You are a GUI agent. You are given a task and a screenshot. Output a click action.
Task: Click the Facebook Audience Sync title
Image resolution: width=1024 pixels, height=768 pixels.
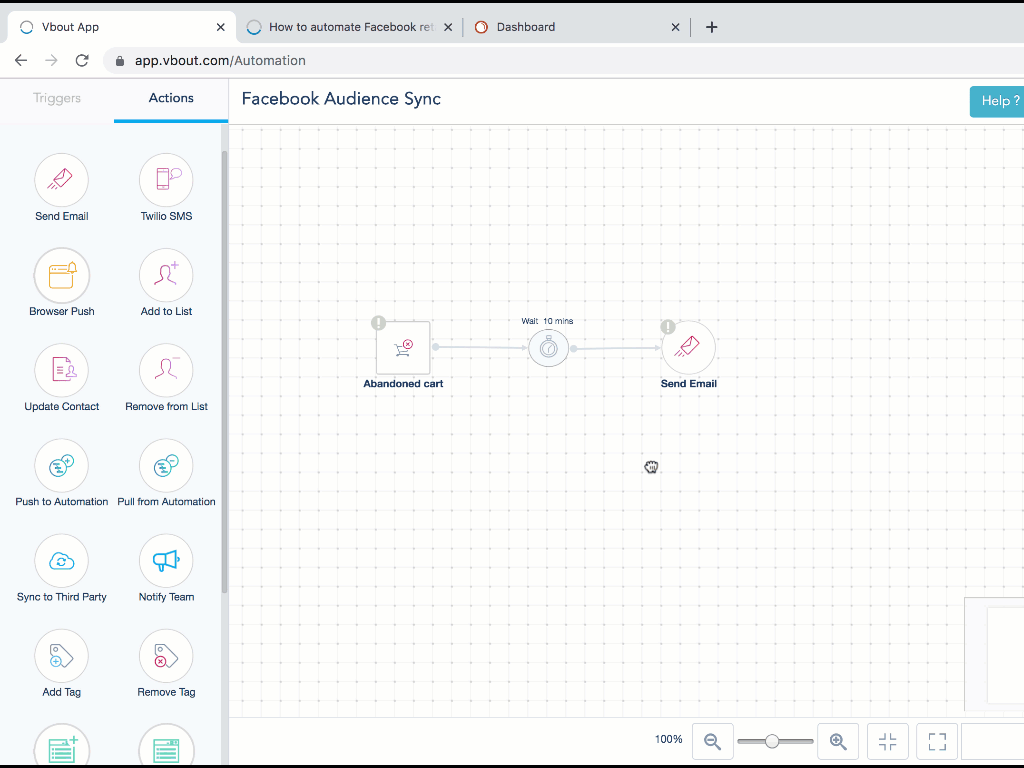coord(341,99)
